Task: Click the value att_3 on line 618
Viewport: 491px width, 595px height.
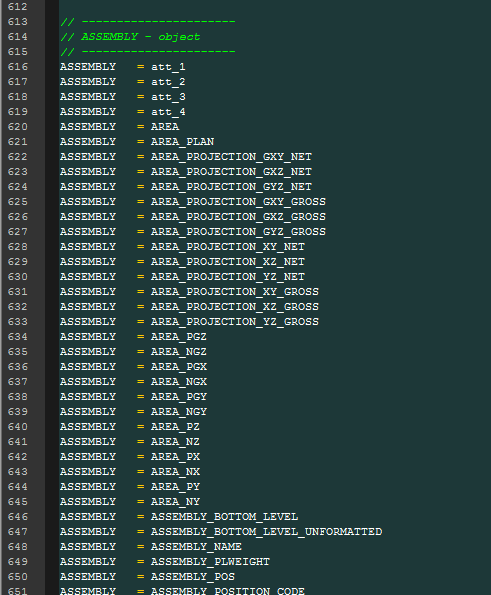Action: pyautogui.click(x=168, y=97)
